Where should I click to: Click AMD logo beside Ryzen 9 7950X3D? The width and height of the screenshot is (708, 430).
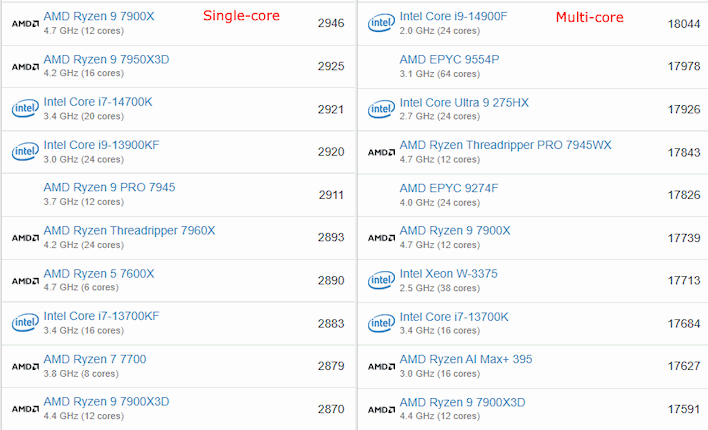(x=25, y=67)
